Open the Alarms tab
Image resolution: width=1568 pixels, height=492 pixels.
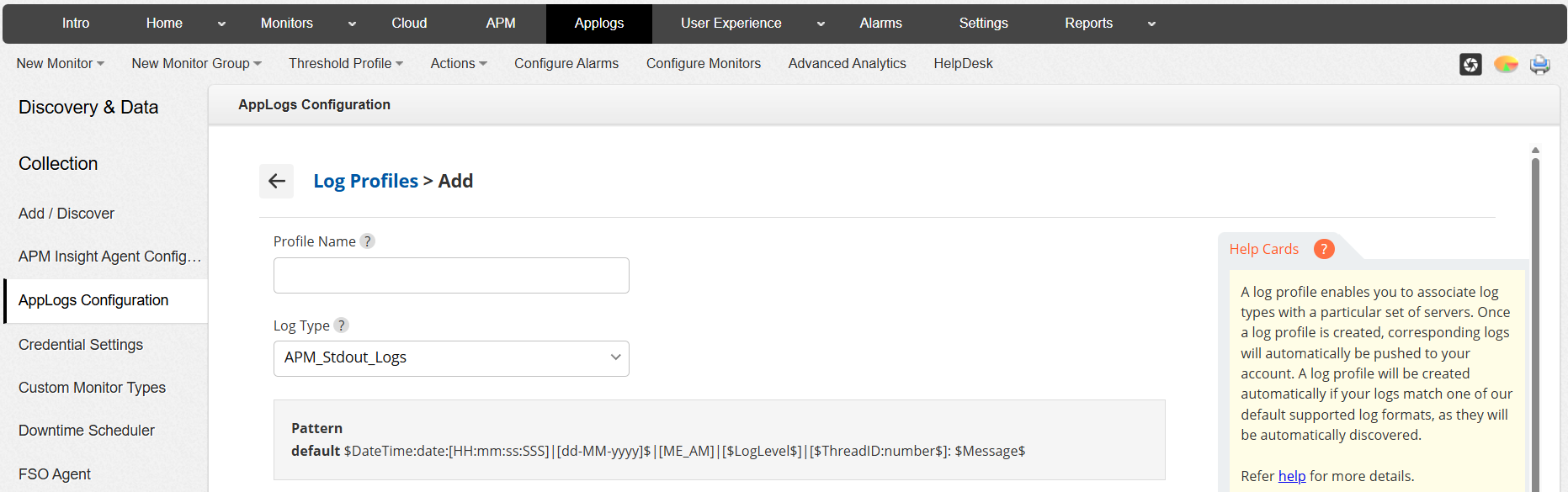880,24
